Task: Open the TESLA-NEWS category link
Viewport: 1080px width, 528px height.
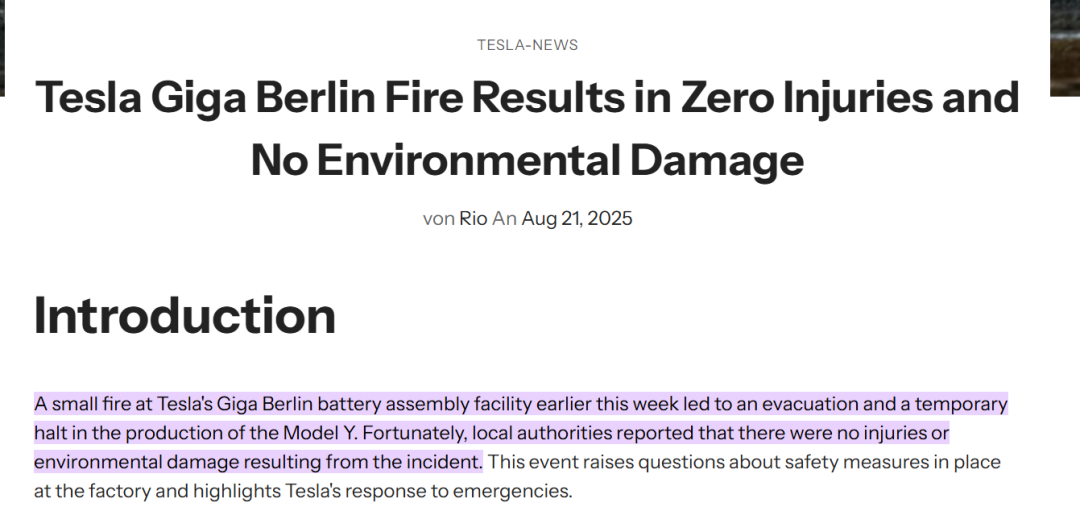Action: coord(528,45)
